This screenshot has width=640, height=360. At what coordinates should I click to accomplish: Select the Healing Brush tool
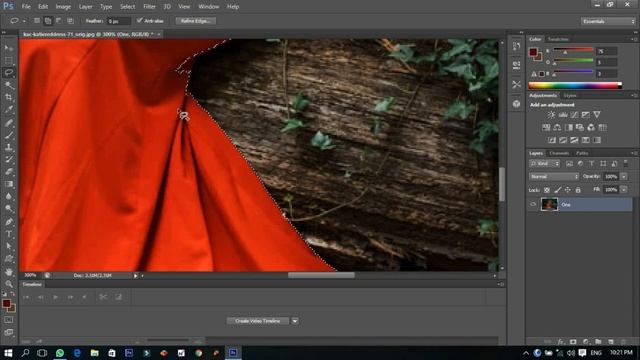point(9,122)
